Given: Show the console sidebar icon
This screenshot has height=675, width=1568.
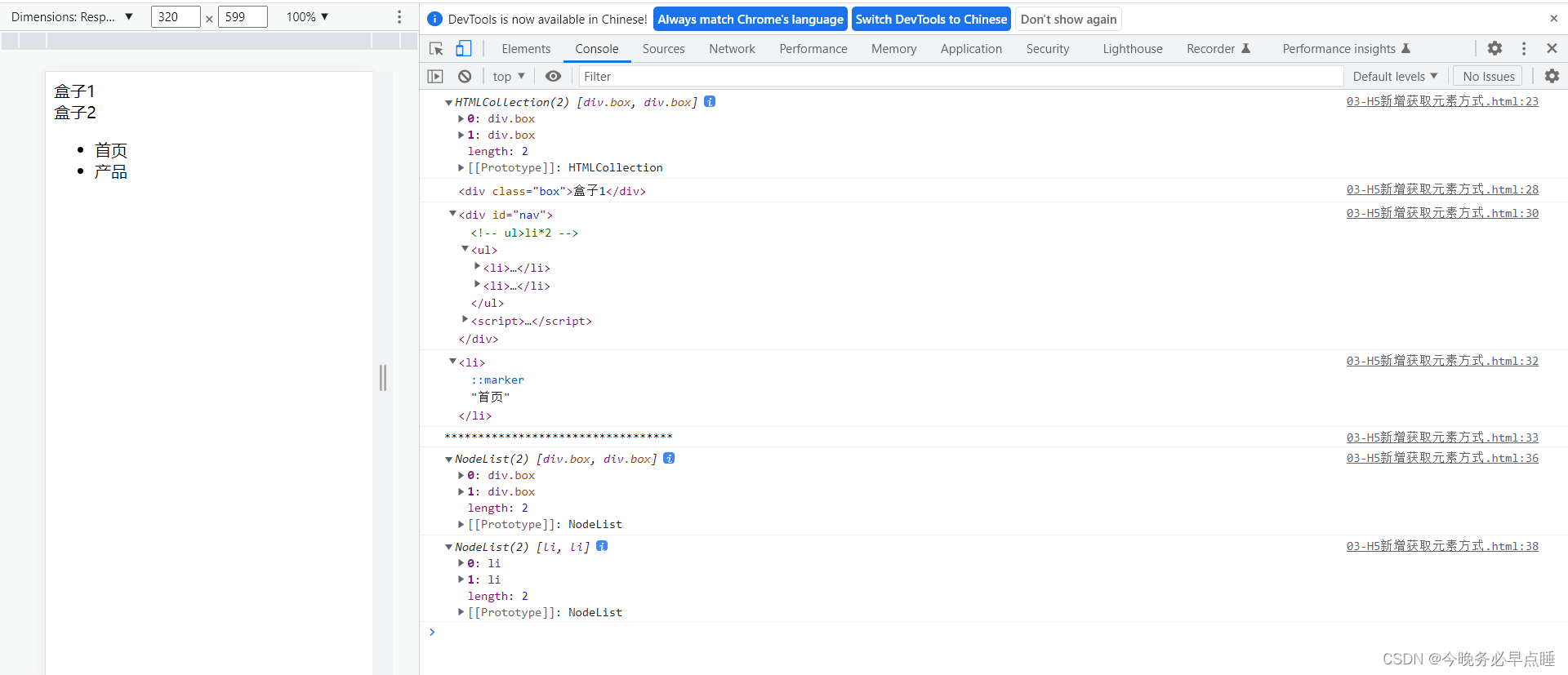Looking at the screenshot, I should pos(435,76).
